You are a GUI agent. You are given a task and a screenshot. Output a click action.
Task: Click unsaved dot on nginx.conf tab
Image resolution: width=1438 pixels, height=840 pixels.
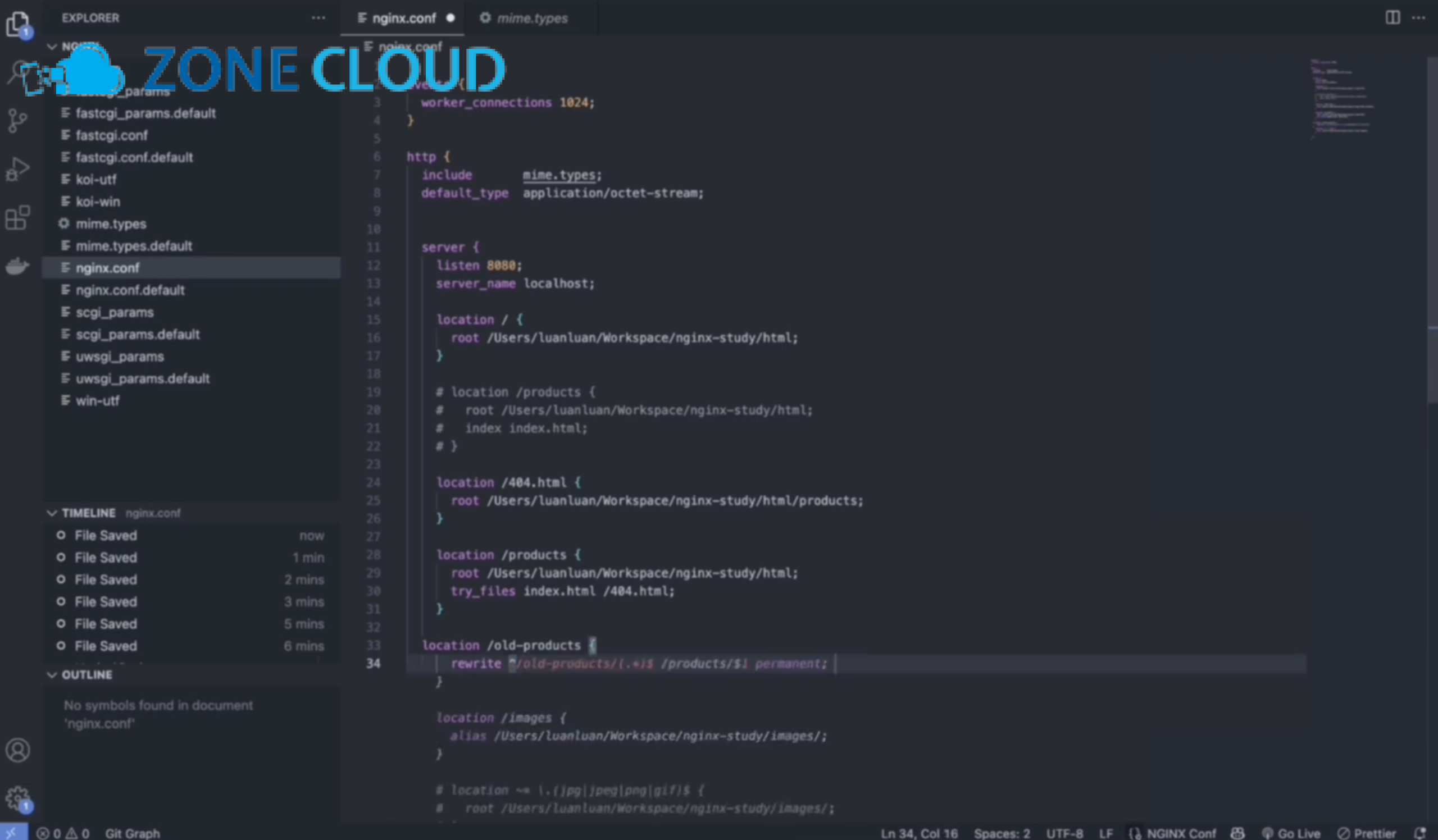pos(450,18)
